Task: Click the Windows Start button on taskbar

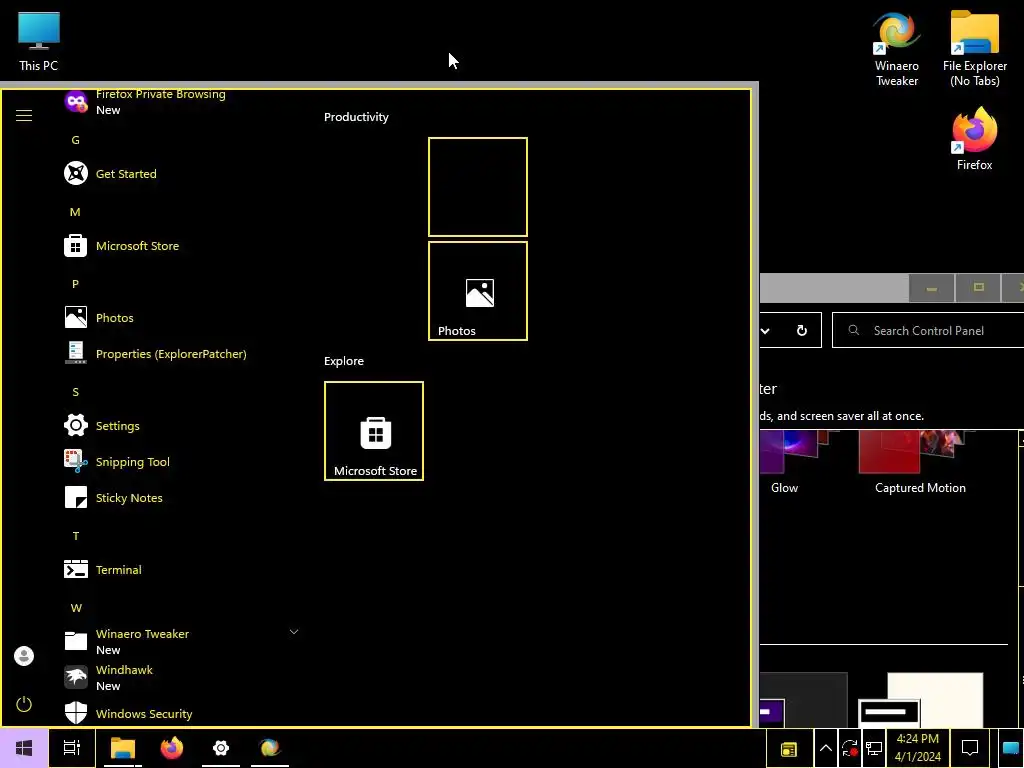Action: pyautogui.click(x=24, y=748)
